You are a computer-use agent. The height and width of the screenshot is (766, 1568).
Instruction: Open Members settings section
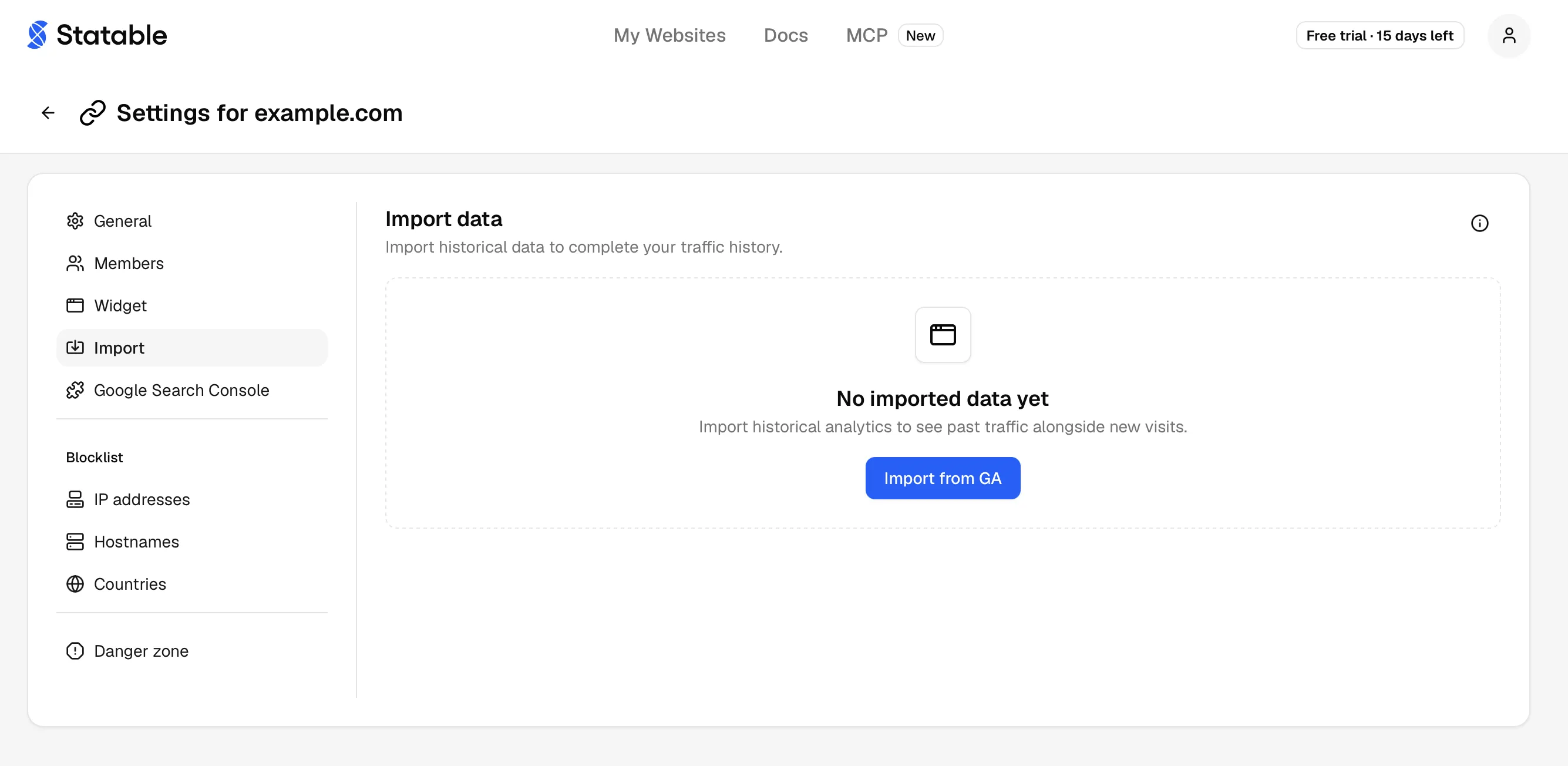pyautogui.click(x=191, y=263)
